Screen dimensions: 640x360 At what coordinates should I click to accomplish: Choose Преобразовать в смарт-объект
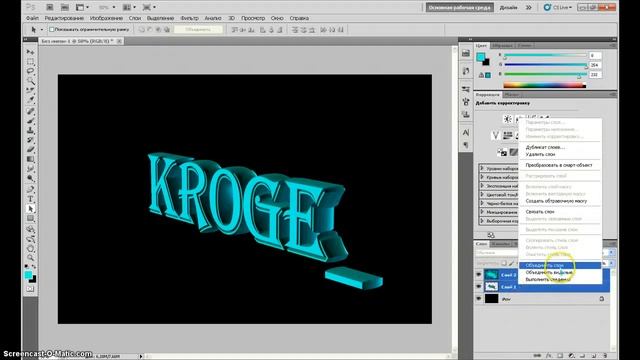point(560,165)
